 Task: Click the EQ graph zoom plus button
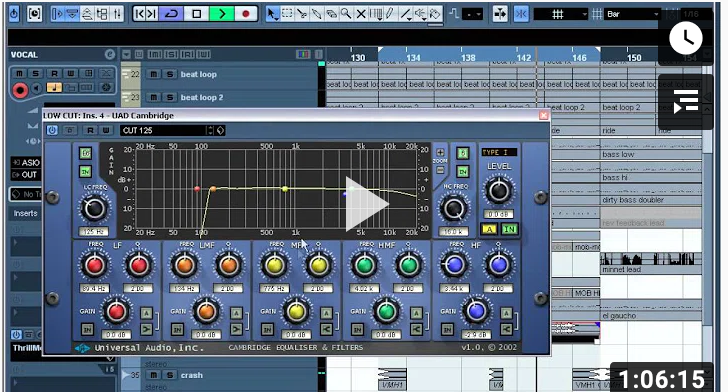click(x=440, y=152)
